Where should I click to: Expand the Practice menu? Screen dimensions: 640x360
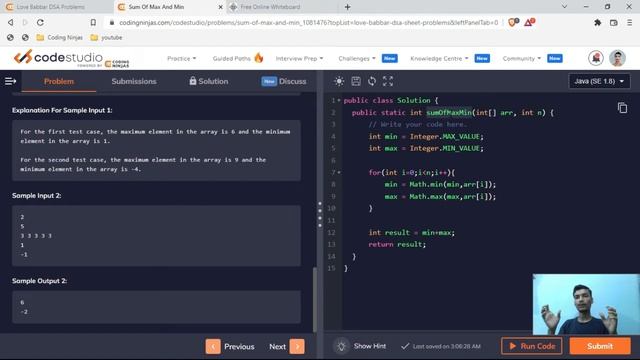[x=182, y=58]
